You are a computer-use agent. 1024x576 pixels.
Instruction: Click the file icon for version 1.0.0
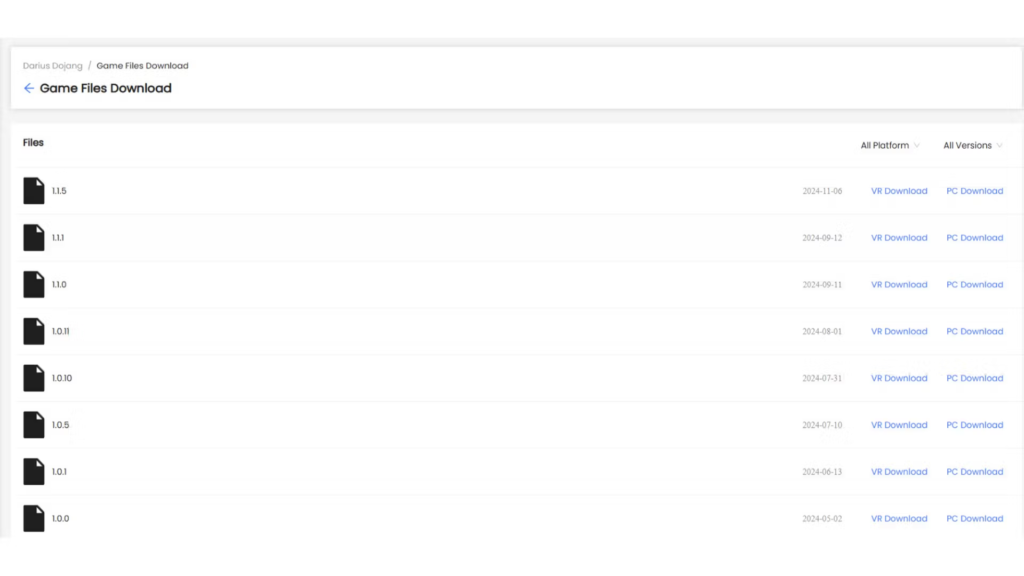coord(34,518)
